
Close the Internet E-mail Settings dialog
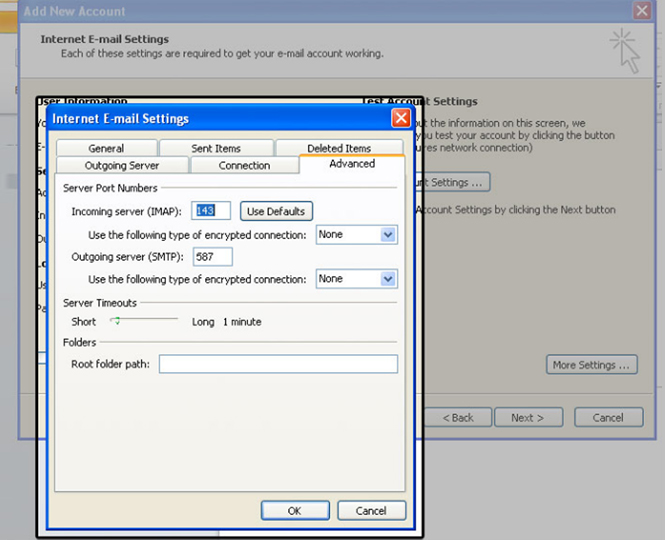point(400,118)
